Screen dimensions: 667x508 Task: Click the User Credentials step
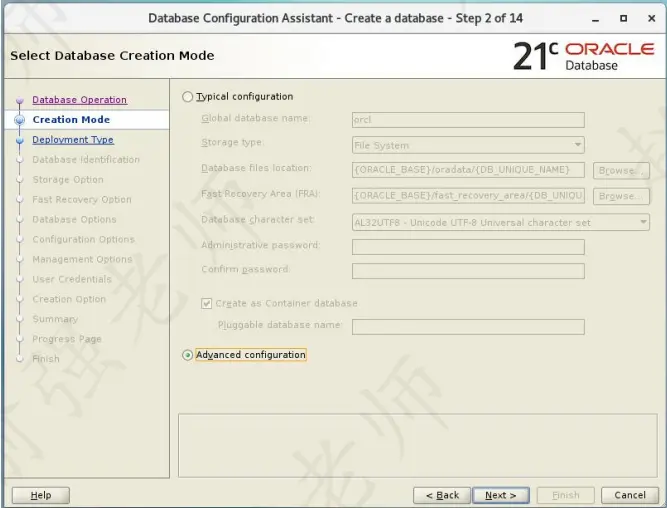click(x=72, y=279)
